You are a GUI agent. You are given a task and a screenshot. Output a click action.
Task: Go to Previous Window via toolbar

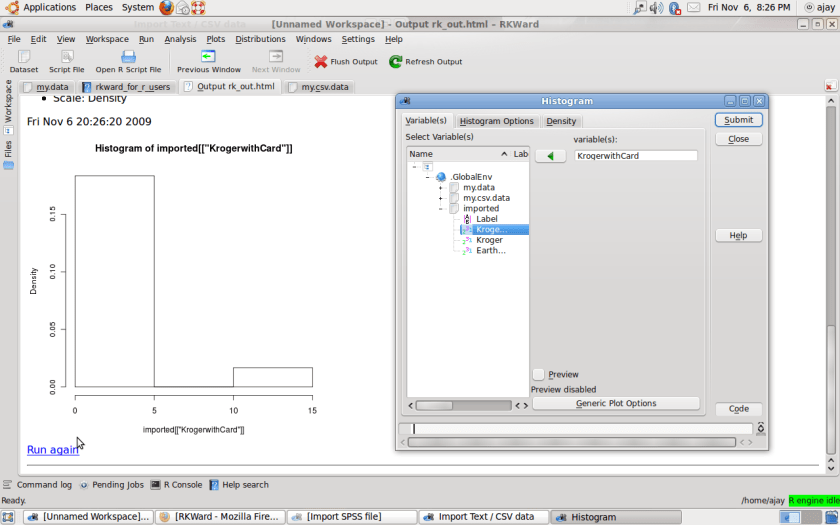(x=208, y=62)
